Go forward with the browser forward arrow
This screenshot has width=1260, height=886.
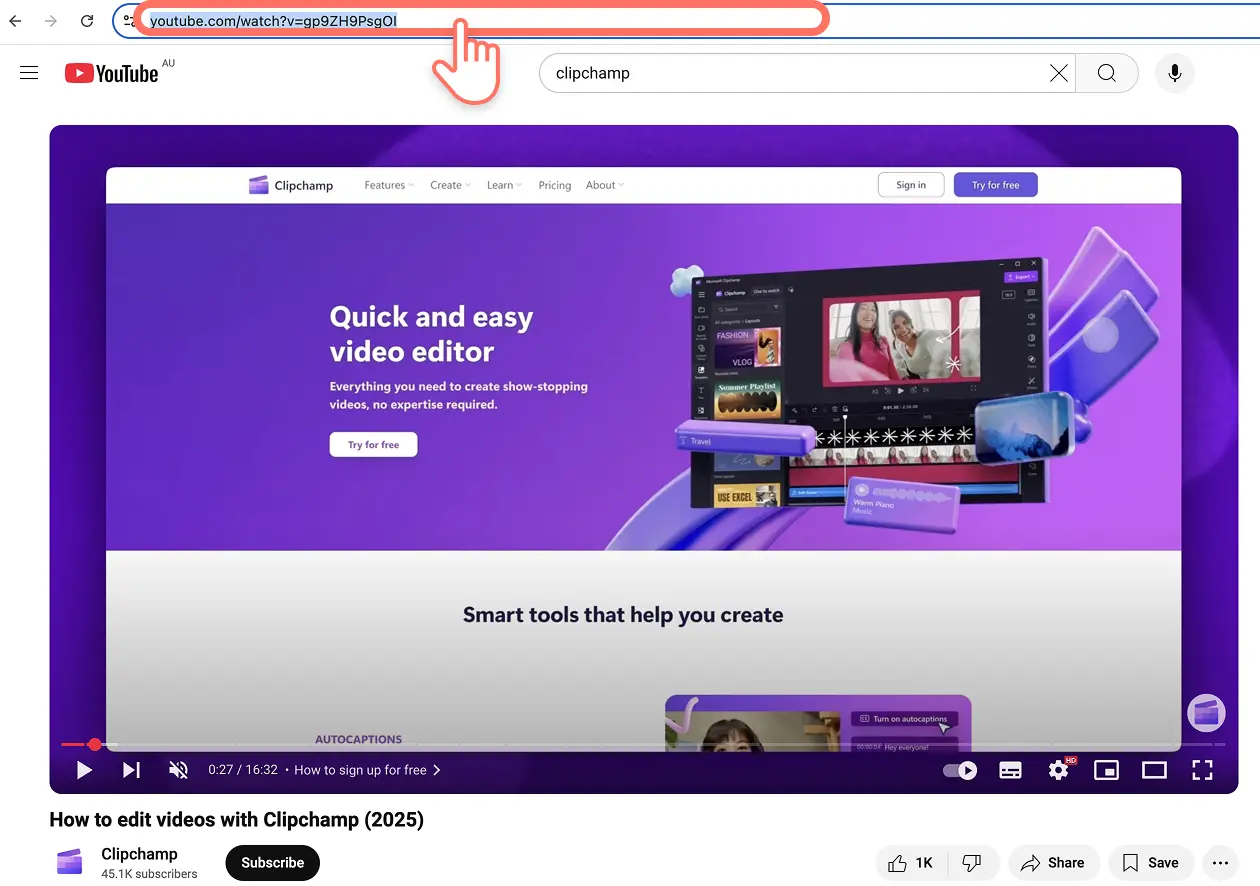(51, 20)
